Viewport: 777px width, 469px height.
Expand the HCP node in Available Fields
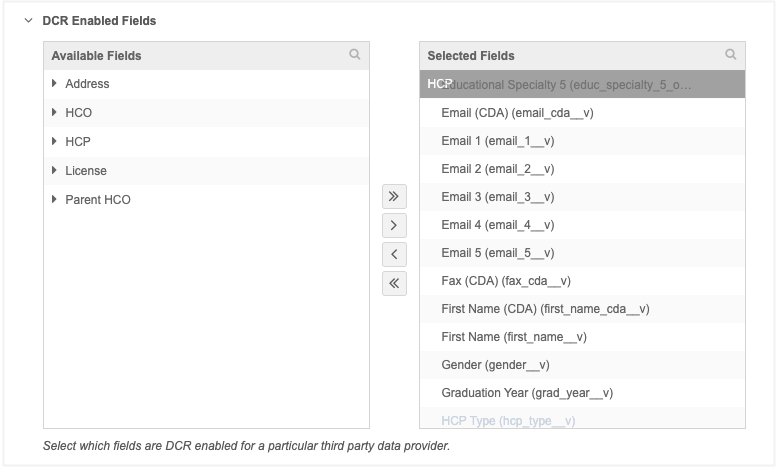point(54,142)
